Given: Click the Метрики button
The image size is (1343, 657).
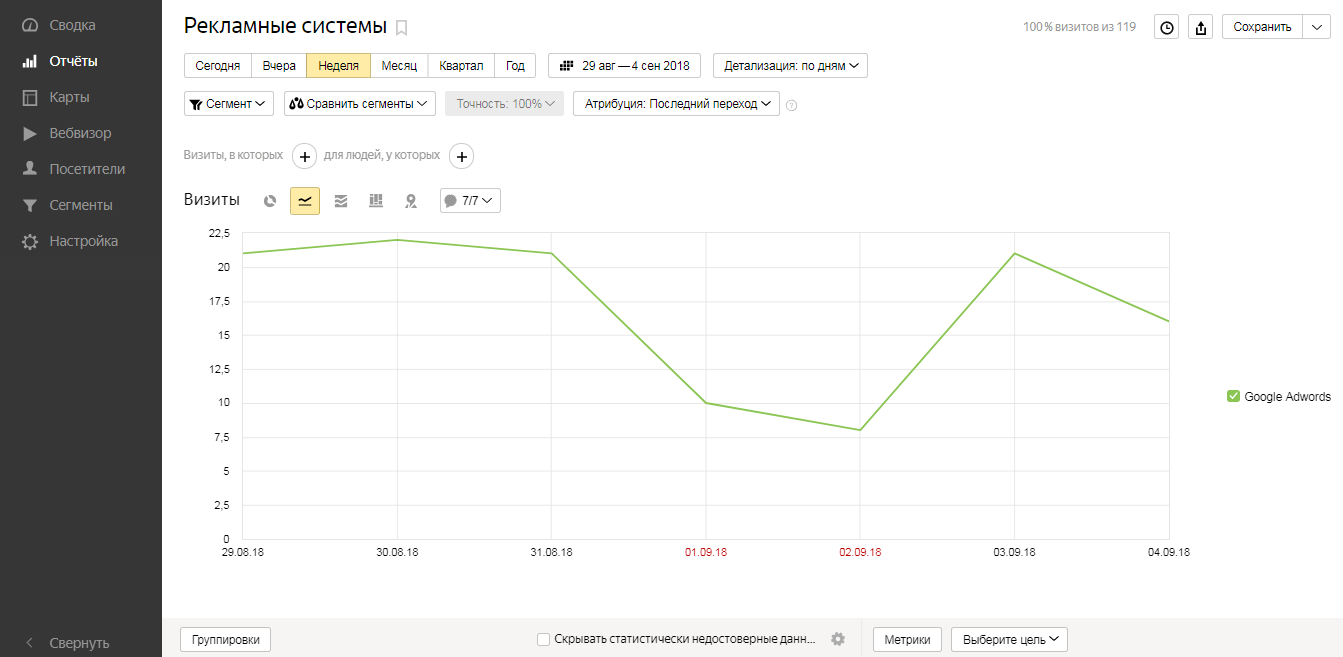Looking at the screenshot, I should click(x=907, y=640).
